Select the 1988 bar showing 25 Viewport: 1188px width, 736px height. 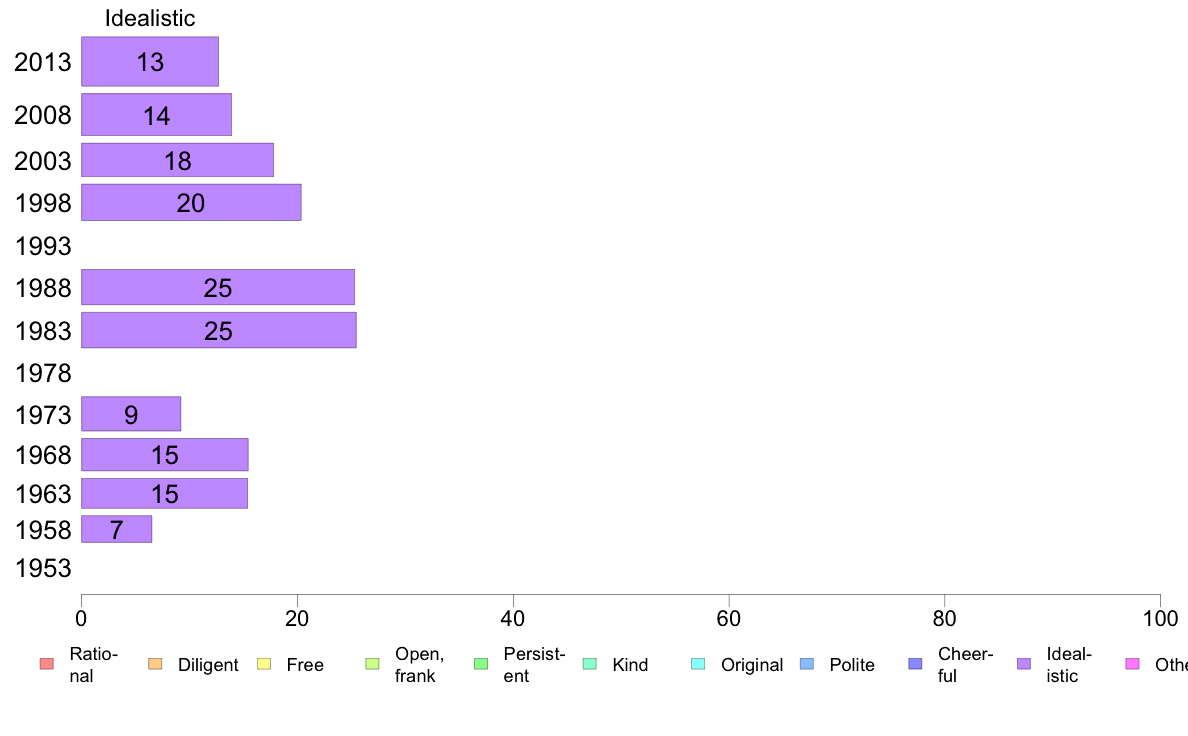click(217, 287)
